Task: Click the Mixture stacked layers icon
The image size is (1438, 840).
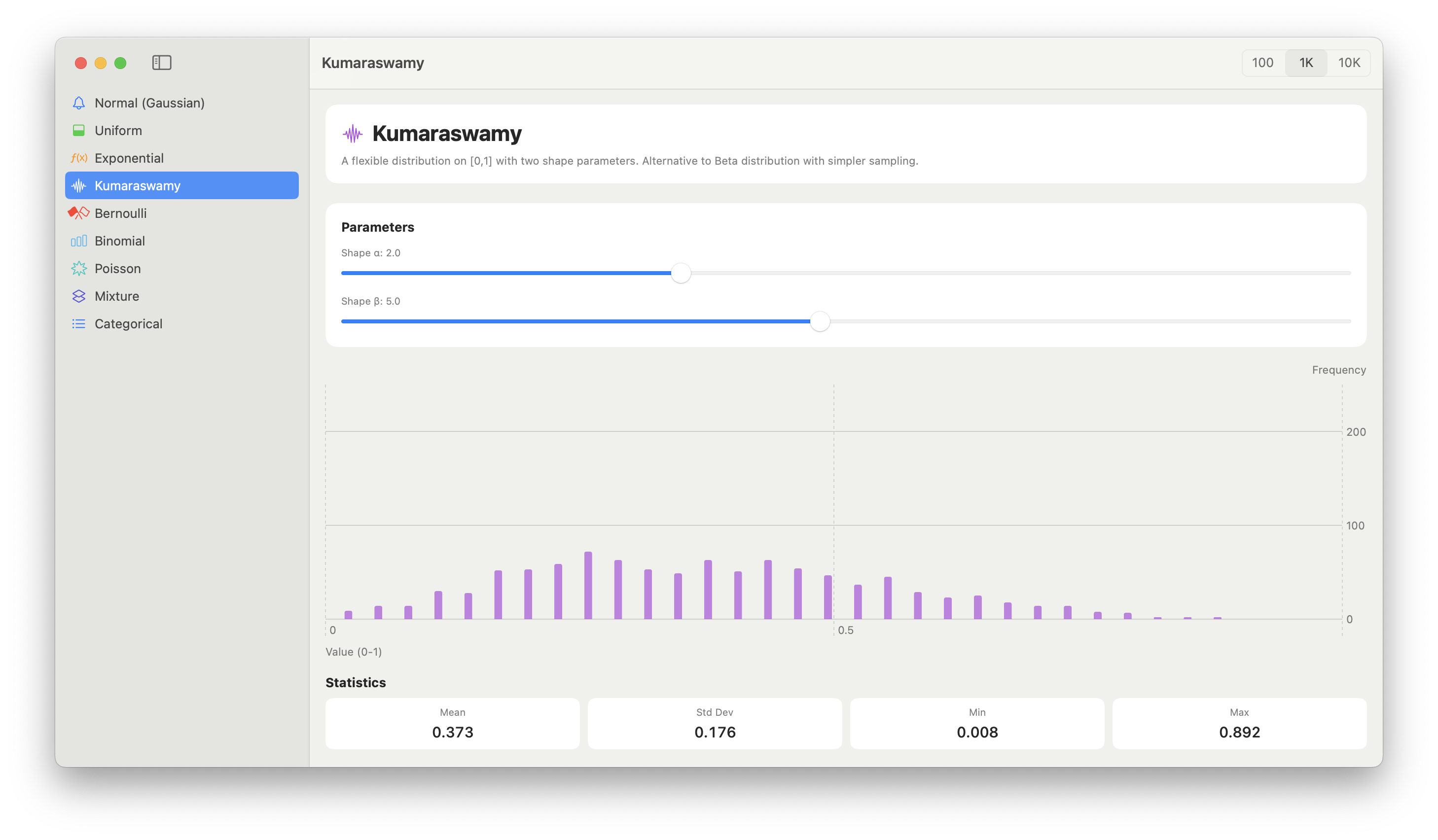Action: pos(79,296)
